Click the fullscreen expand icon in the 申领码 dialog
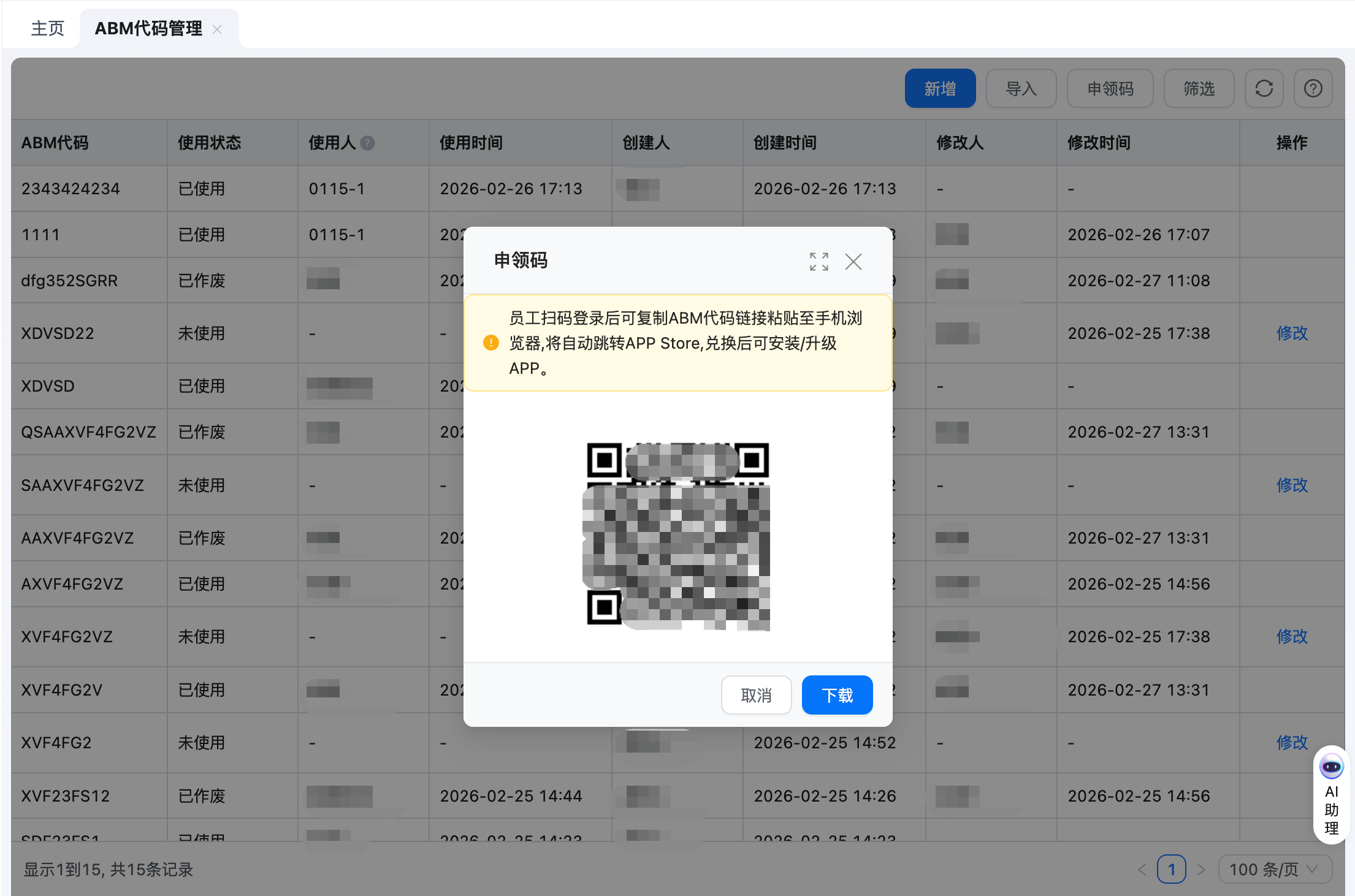 [819, 262]
